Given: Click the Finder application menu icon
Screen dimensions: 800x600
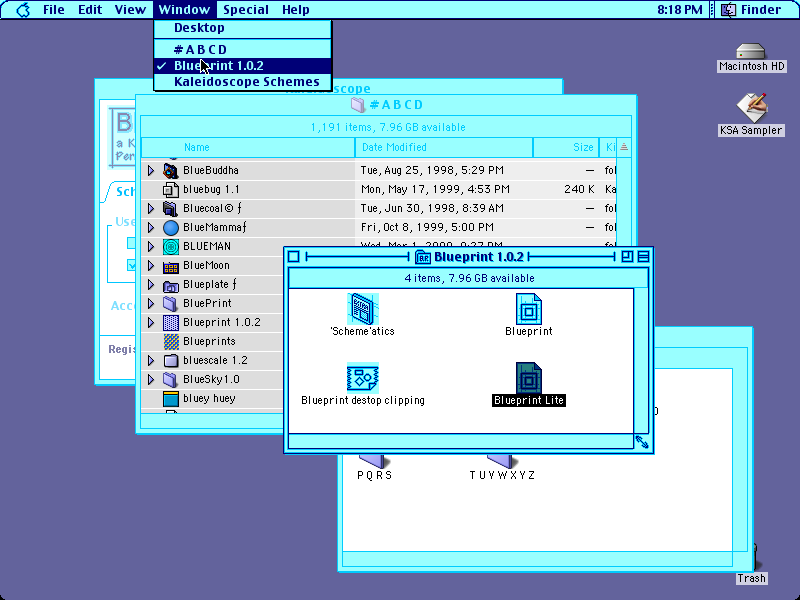Looking at the screenshot, I should point(729,10).
